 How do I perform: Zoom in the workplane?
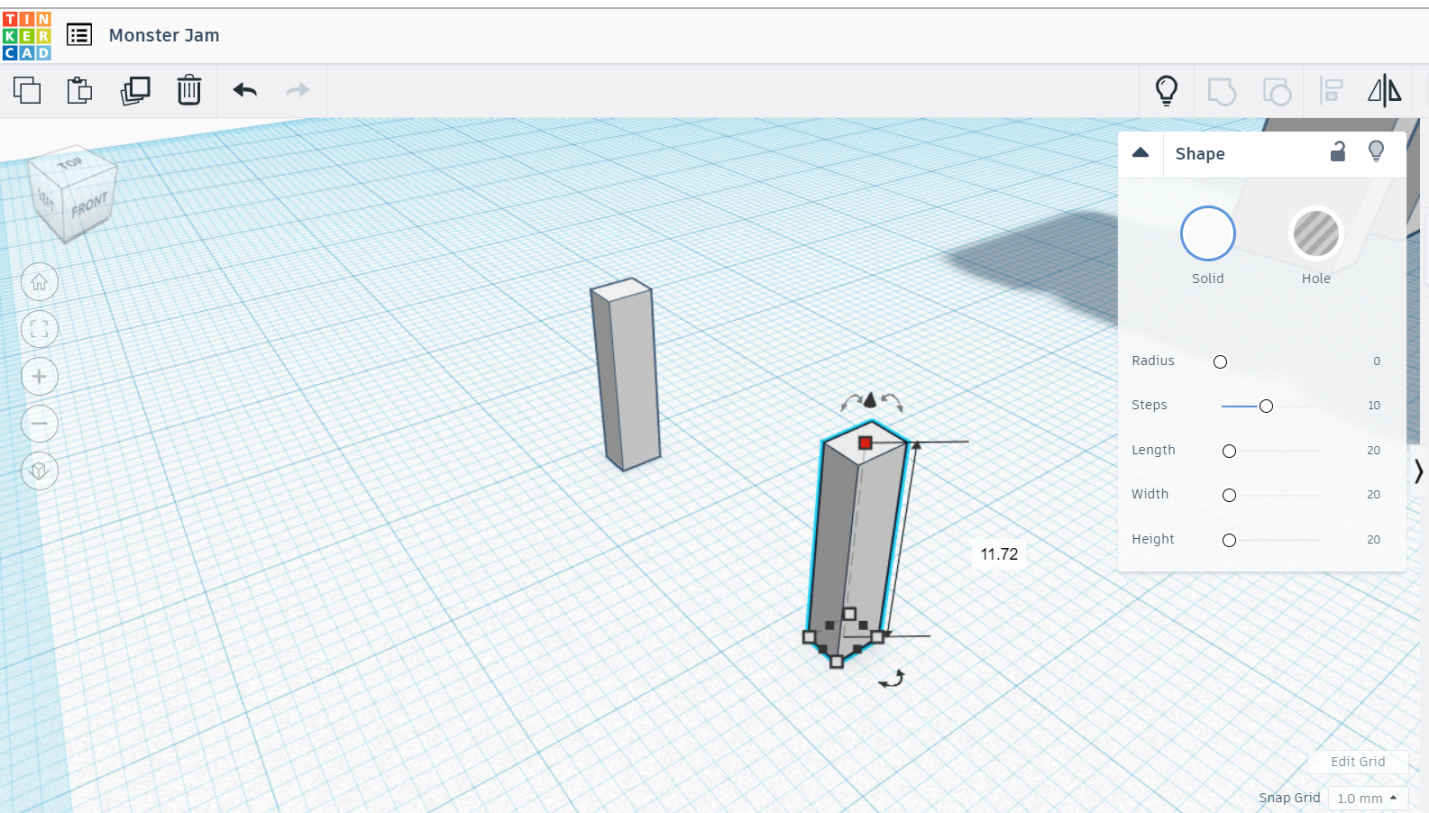click(40, 376)
